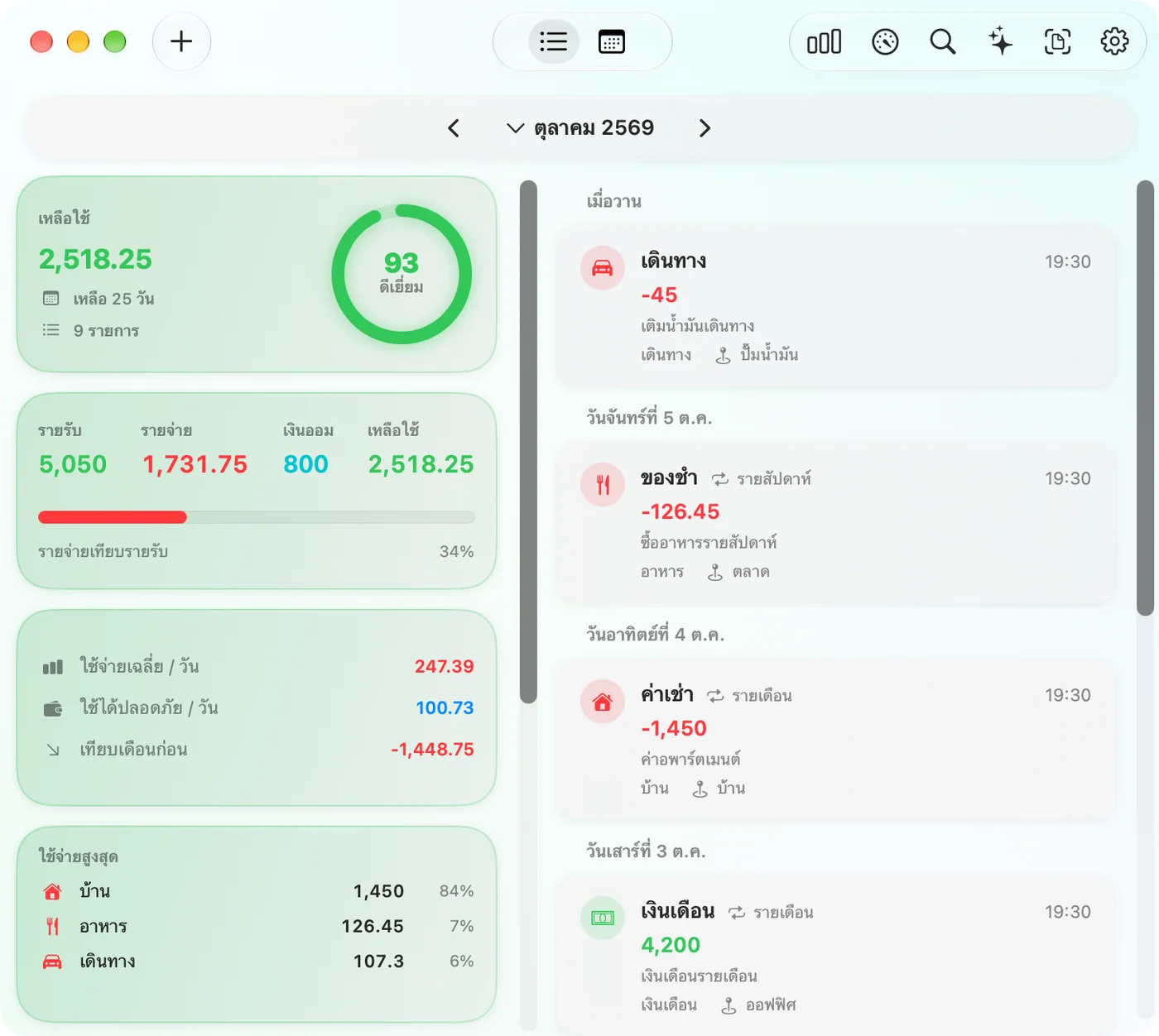The width and height of the screenshot is (1159, 1036).
Task: Go to previous month
Action: [454, 128]
